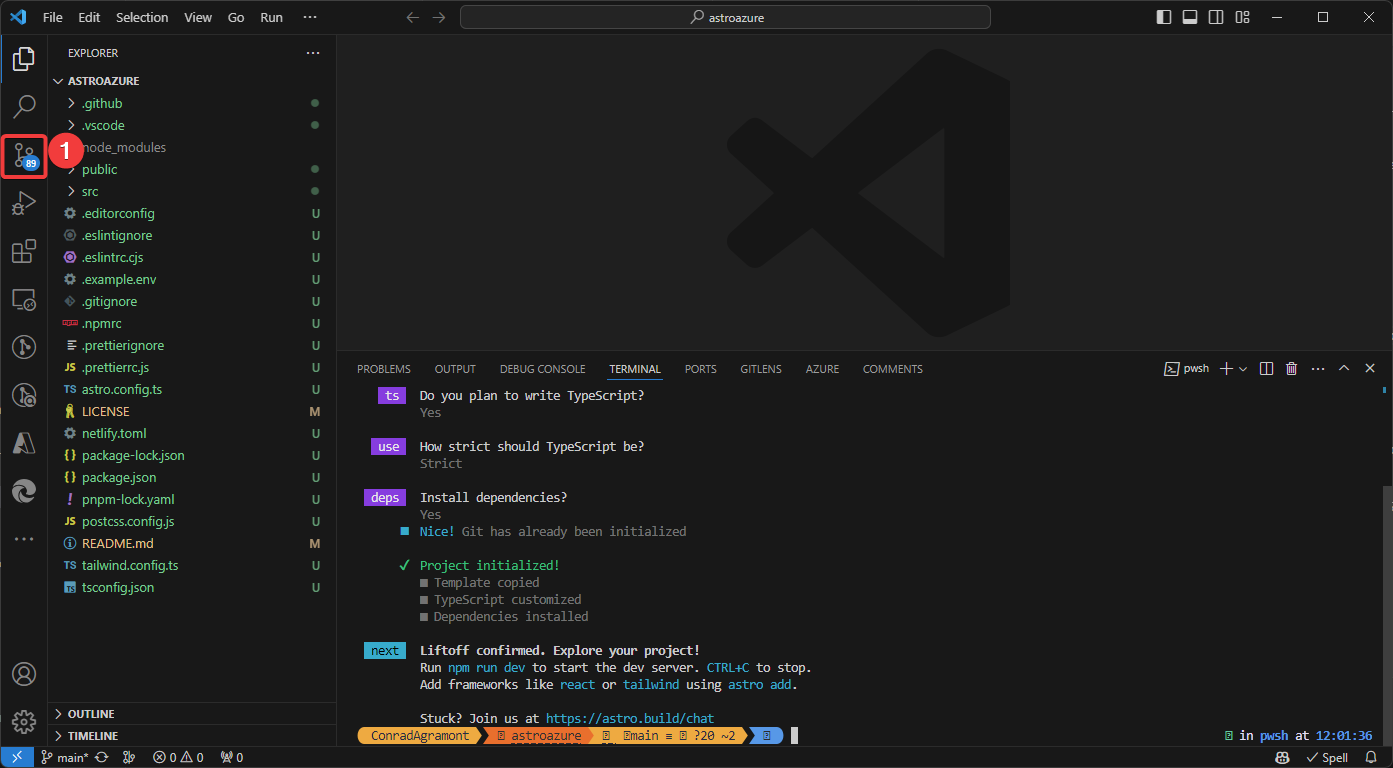Open the Customize Layout control
Viewport: 1393px width, 768px height.
pos(1242,17)
